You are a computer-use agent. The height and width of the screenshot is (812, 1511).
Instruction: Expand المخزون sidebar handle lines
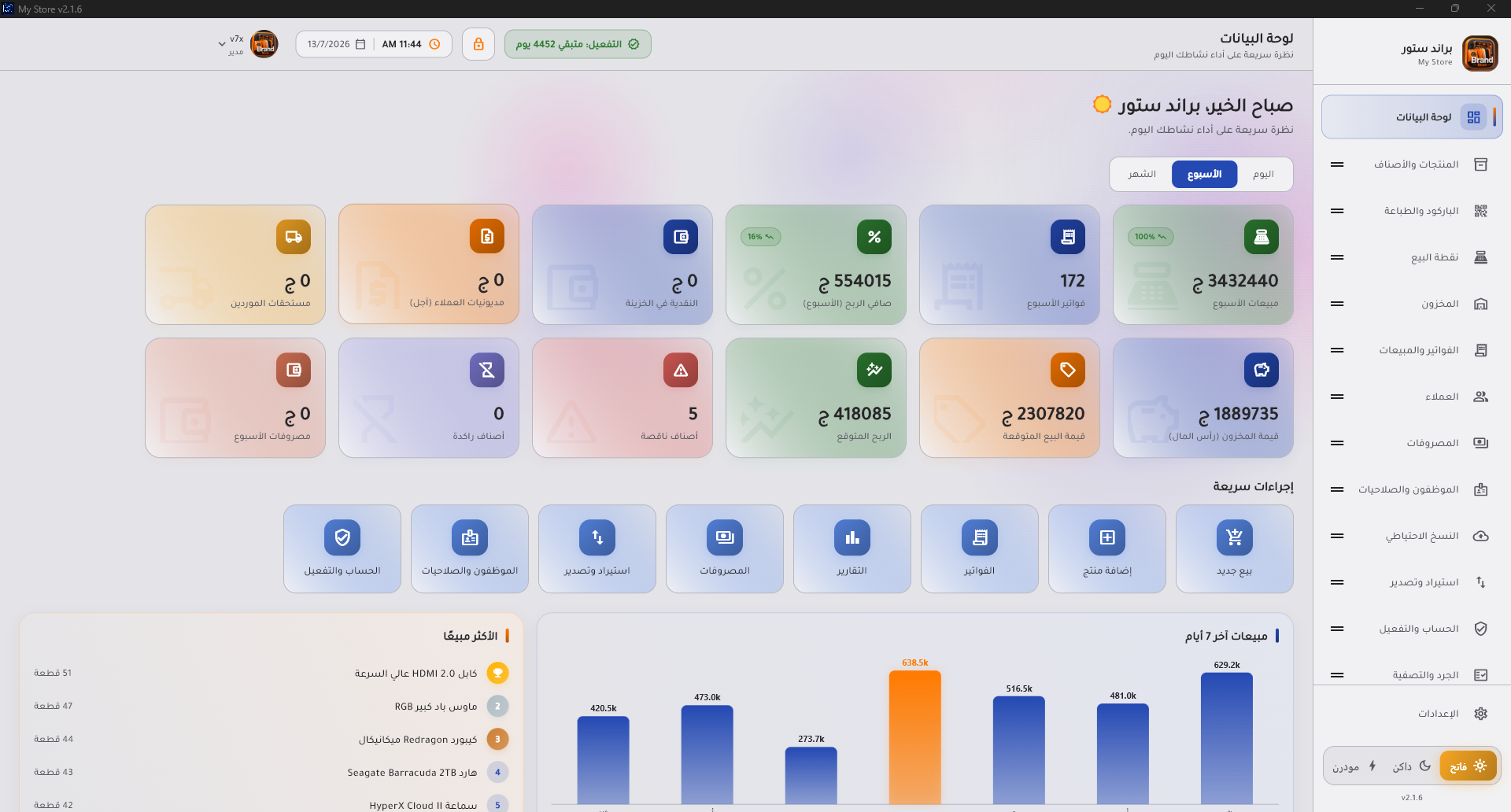tap(1337, 304)
